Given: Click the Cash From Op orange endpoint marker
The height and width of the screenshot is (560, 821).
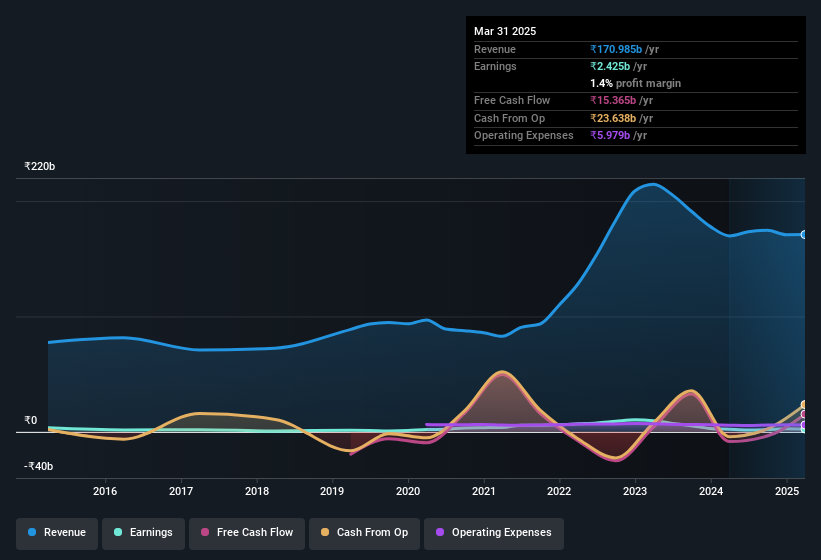Looking at the screenshot, I should tap(804, 405).
